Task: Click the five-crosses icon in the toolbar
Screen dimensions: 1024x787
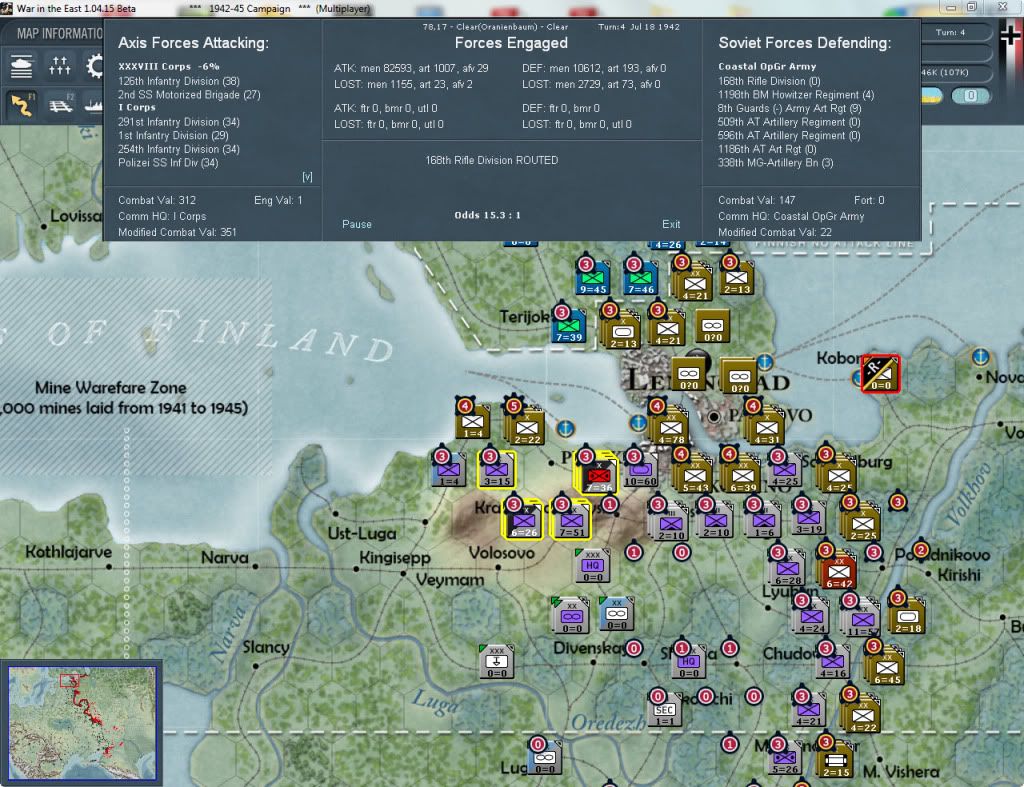Action: (x=59, y=66)
